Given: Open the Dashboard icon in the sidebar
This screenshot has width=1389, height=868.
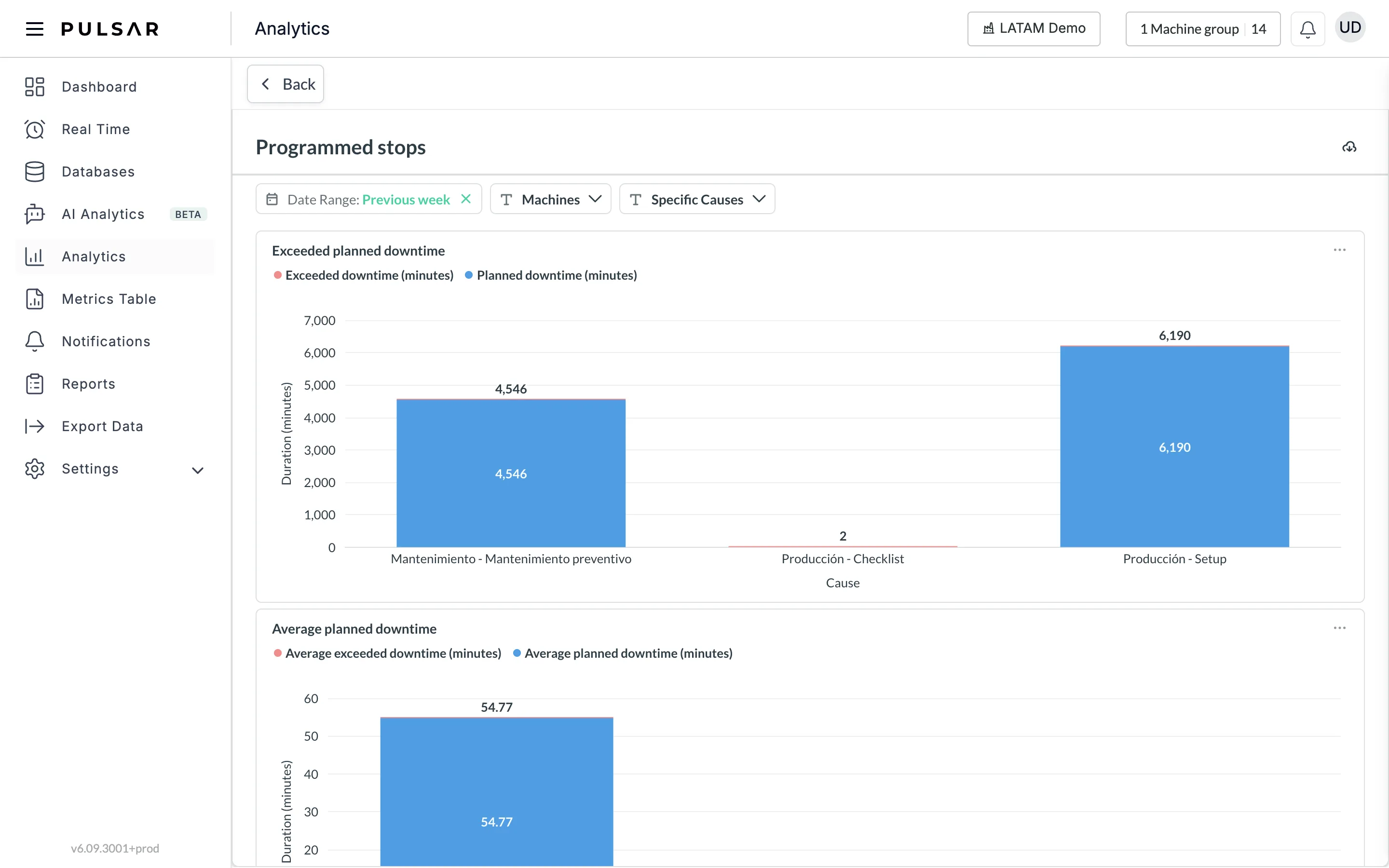Looking at the screenshot, I should pos(34,87).
